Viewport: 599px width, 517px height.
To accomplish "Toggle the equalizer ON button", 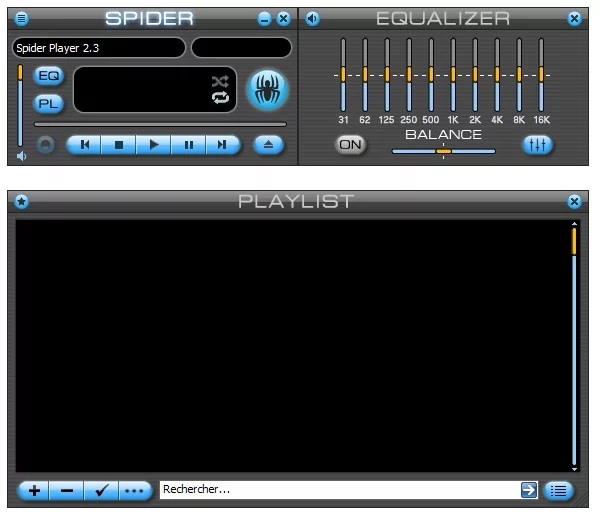I will (x=350, y=145).
